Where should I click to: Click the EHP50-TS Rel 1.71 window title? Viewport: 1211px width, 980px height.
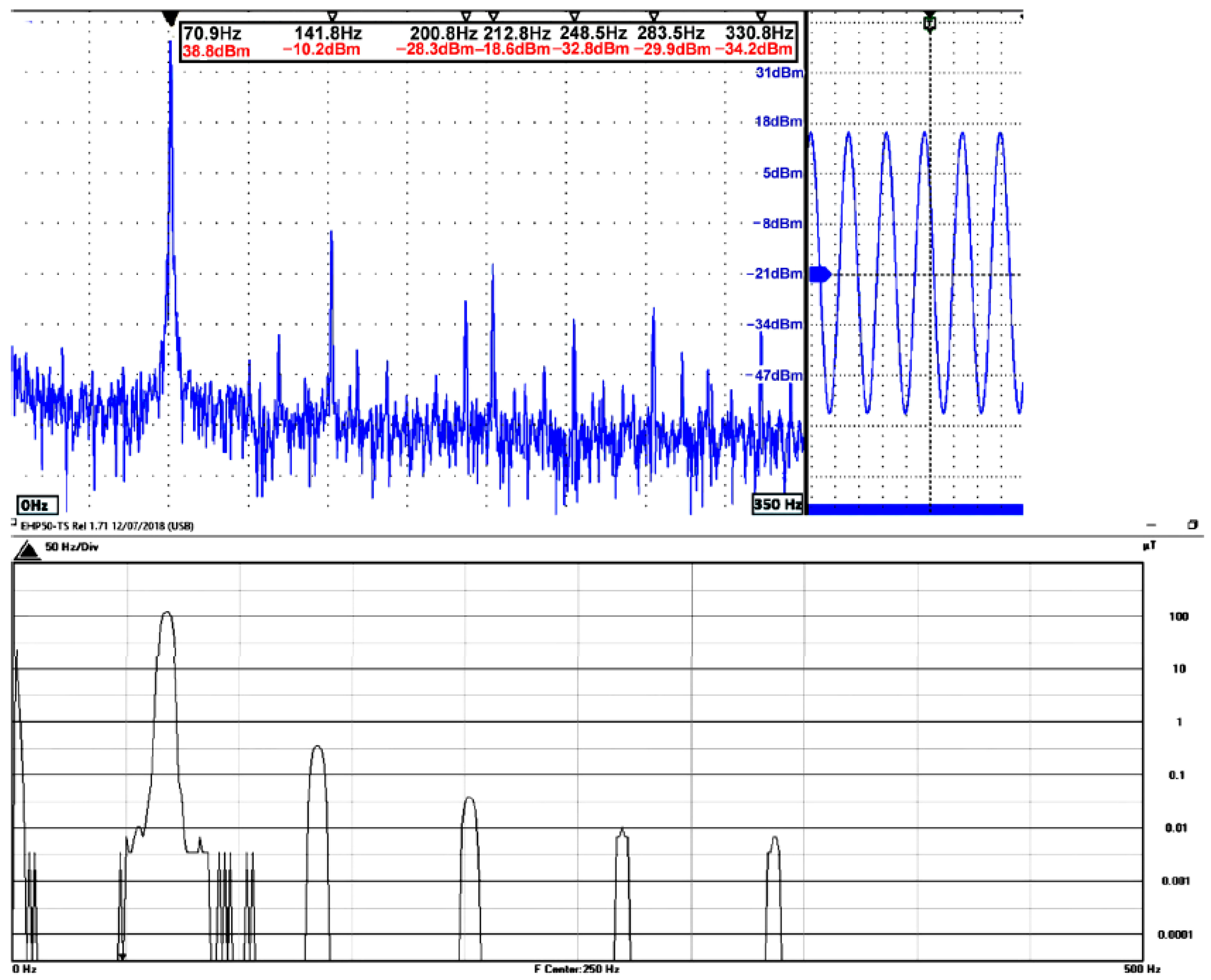click(x=107, y=526)
